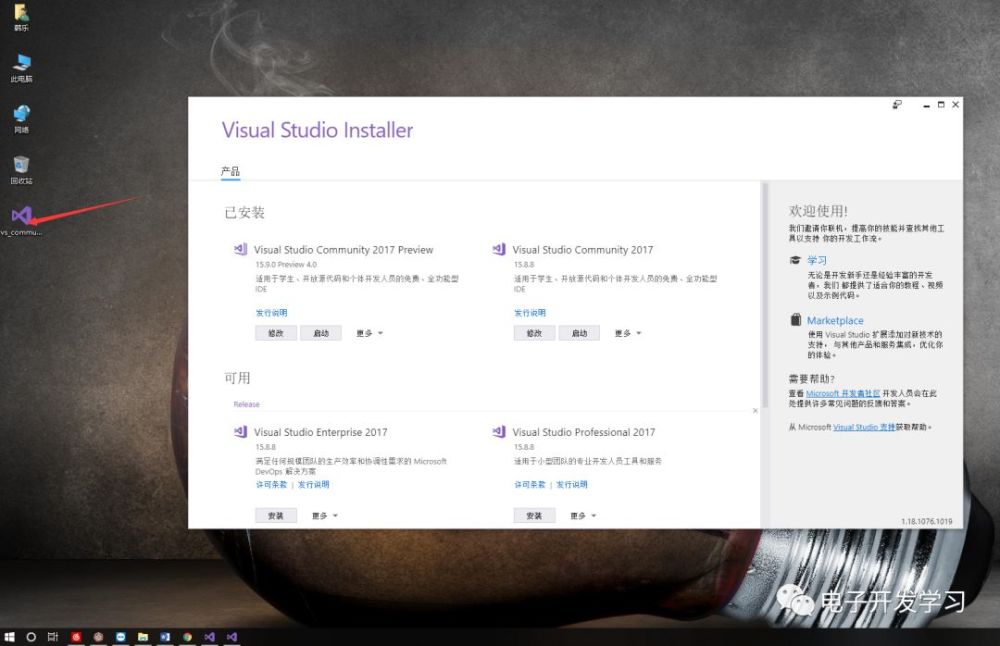
Task: Maximize the Visual Studio Installer window
Action: [x=941, y=105]
